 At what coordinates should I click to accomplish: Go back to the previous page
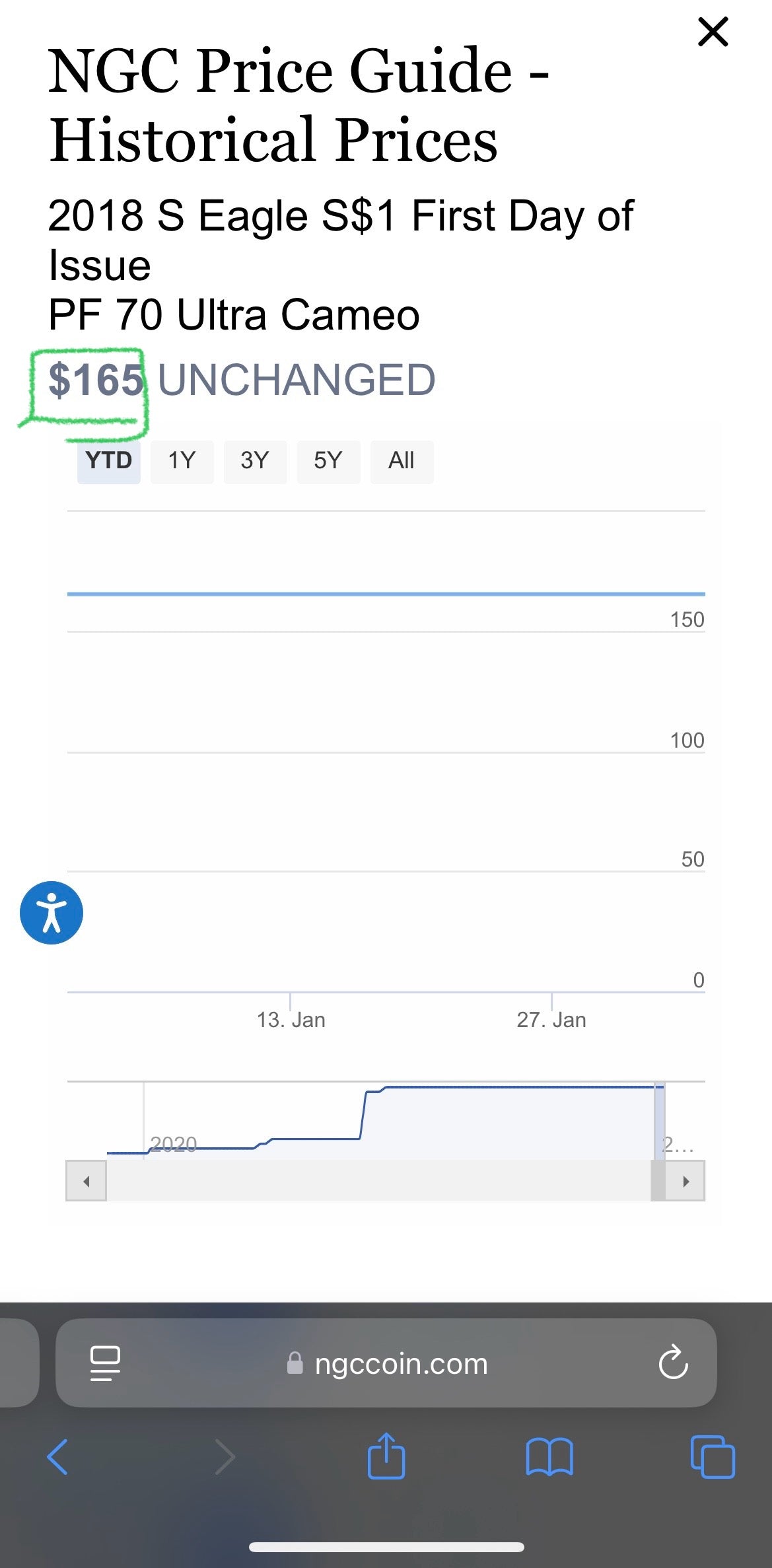click(x=57, y=1457)
